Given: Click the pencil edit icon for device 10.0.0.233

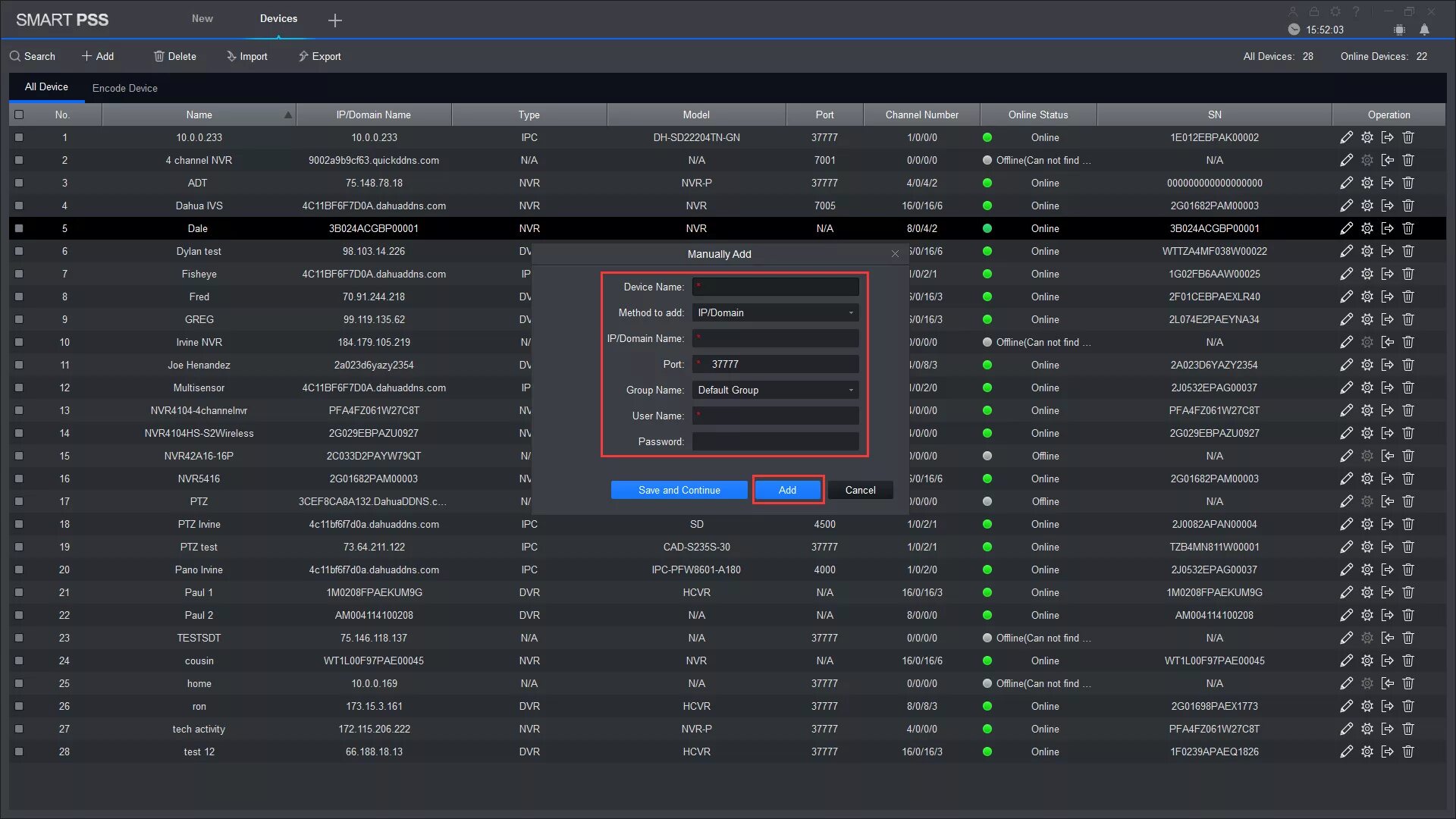Looking at the screenshot, I should tap(1346, 137).
